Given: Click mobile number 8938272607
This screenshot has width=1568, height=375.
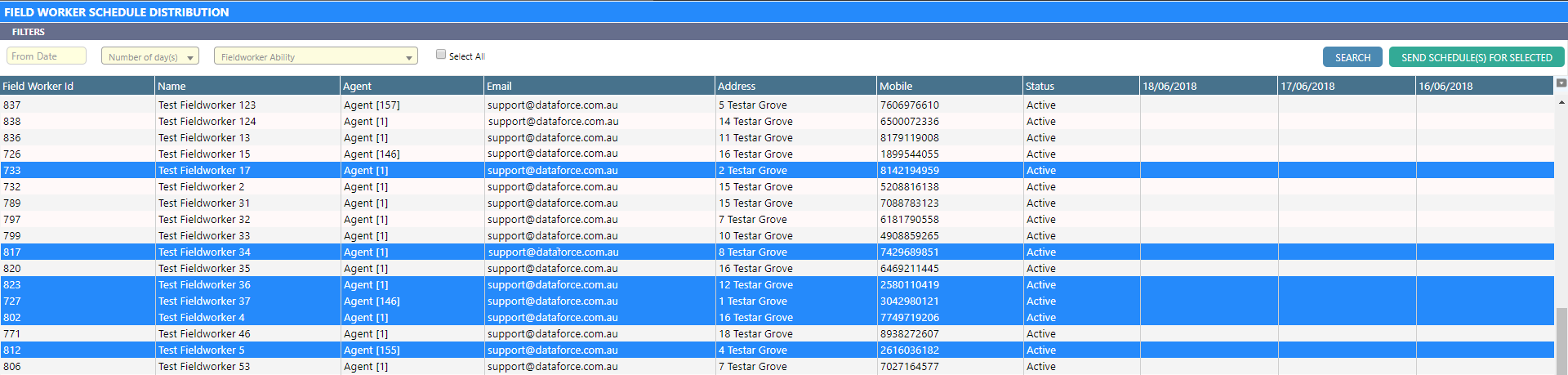Looking at the screenshot, I should (910, 333).
